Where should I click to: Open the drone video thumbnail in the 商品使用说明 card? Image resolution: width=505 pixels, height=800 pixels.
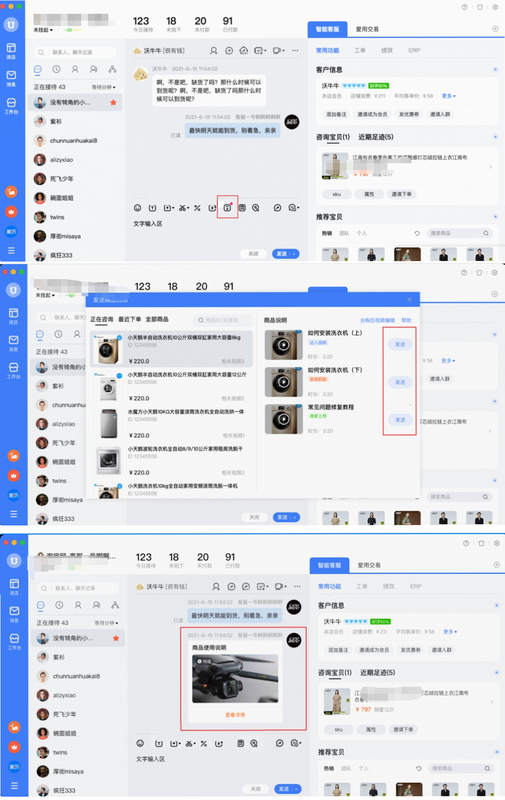[x=235, y=679]
